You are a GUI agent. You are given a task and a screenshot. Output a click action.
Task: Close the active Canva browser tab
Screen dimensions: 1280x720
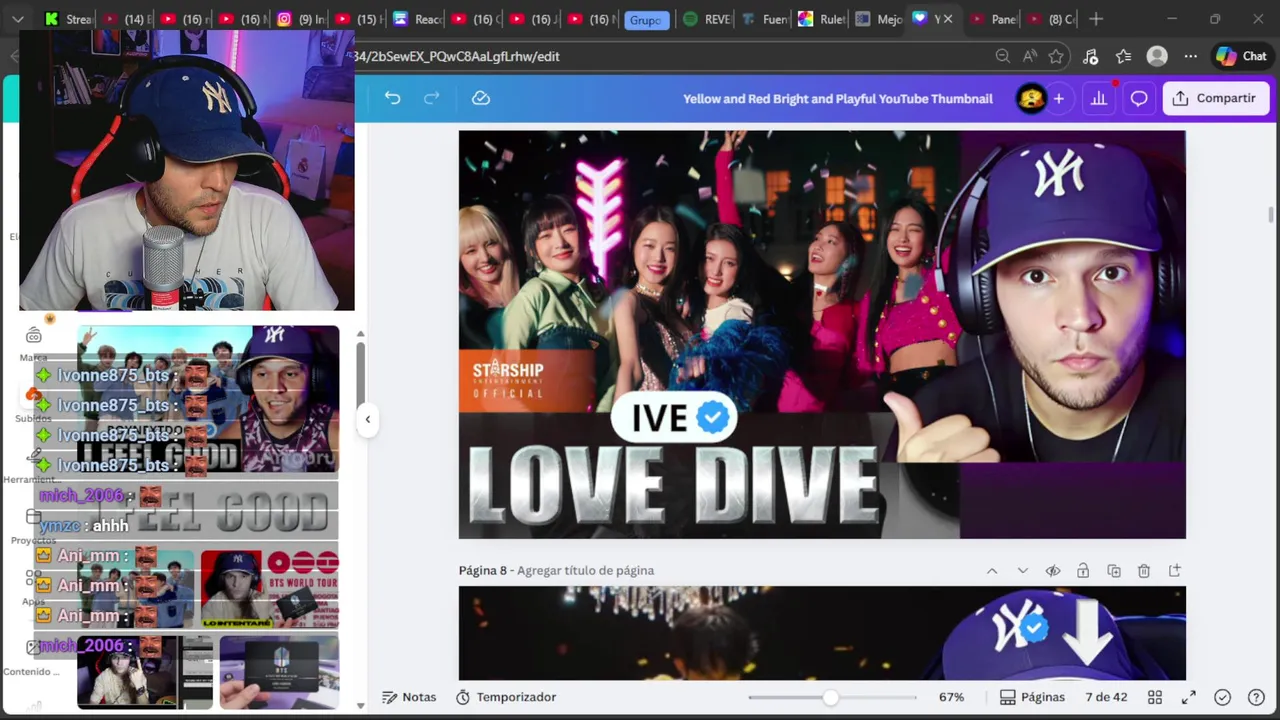tap(948, 19)
